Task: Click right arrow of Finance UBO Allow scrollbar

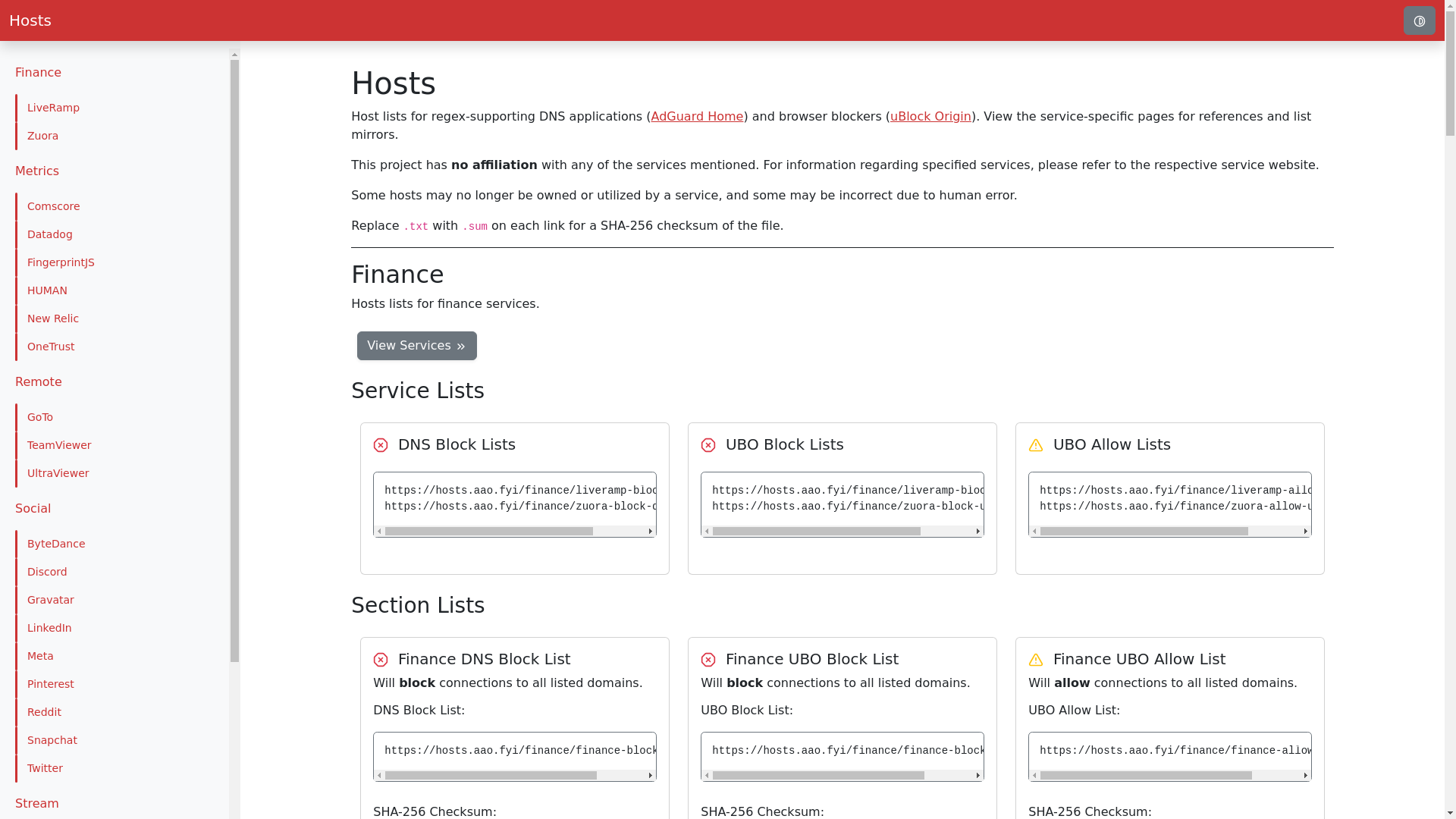Action: click(1306, 776)
